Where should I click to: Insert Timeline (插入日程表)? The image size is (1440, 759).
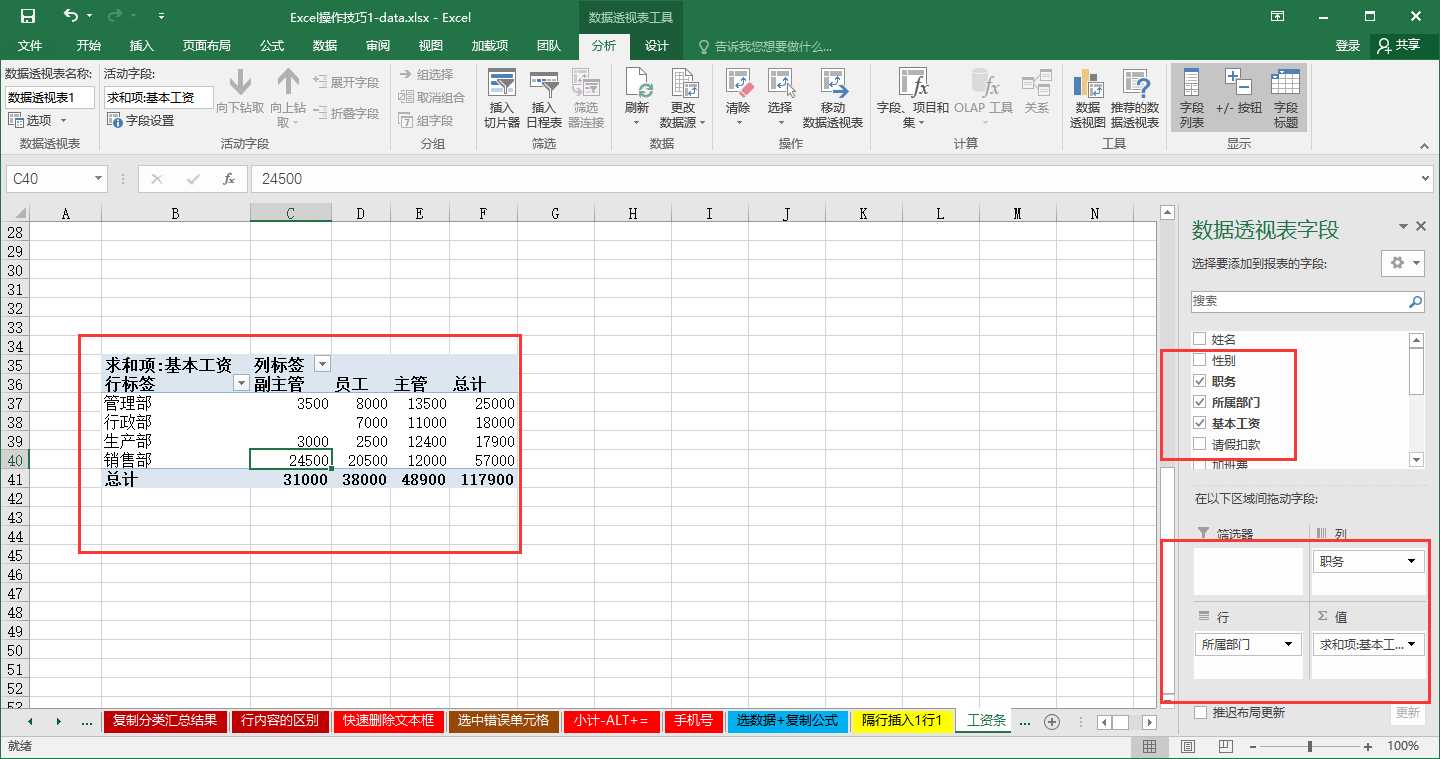pyautogui.click(x=544, y=99)
